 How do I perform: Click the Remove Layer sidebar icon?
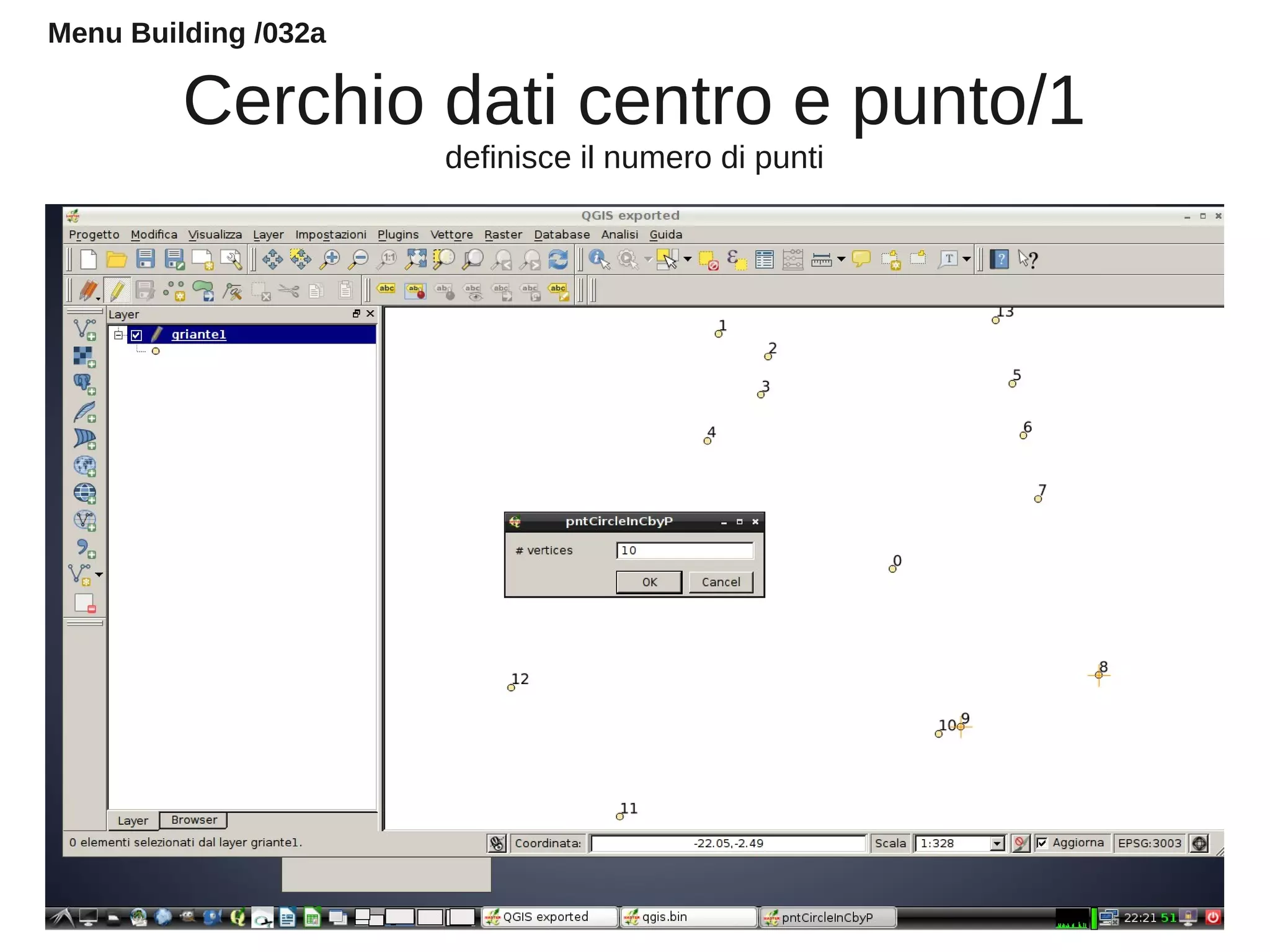point(84,603)
